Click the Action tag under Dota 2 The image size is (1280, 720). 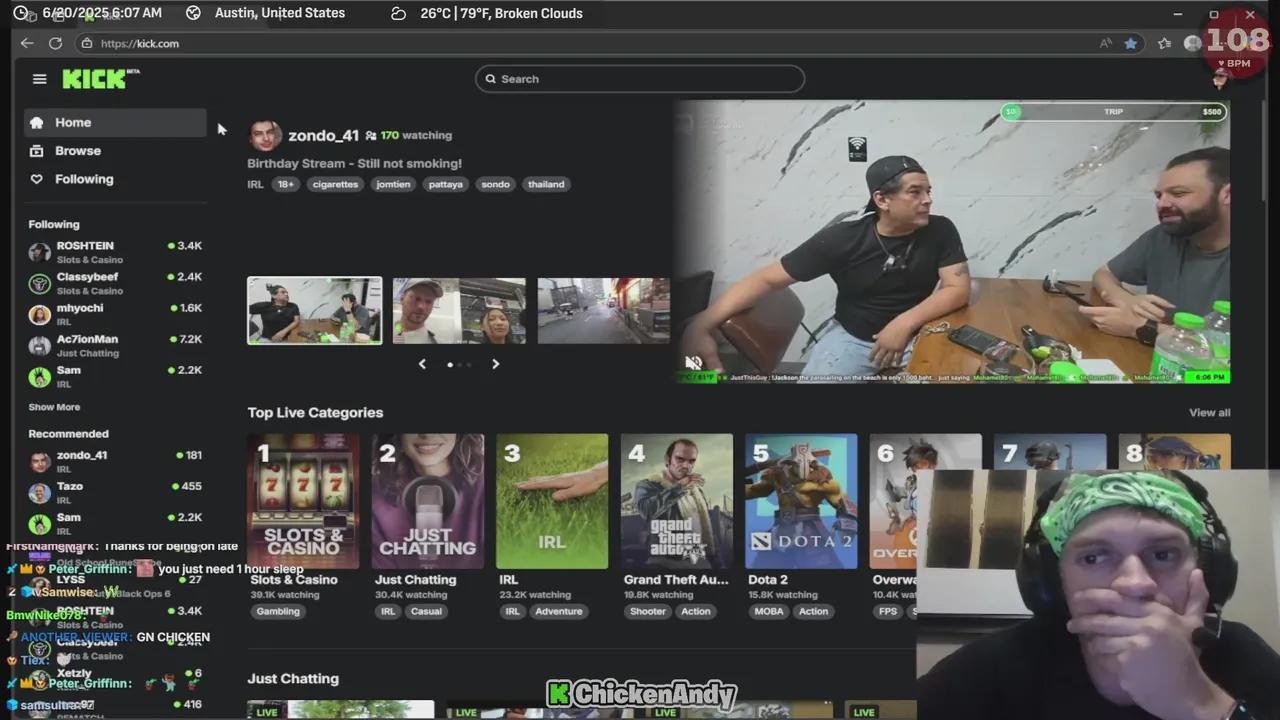tap(813, 611)
